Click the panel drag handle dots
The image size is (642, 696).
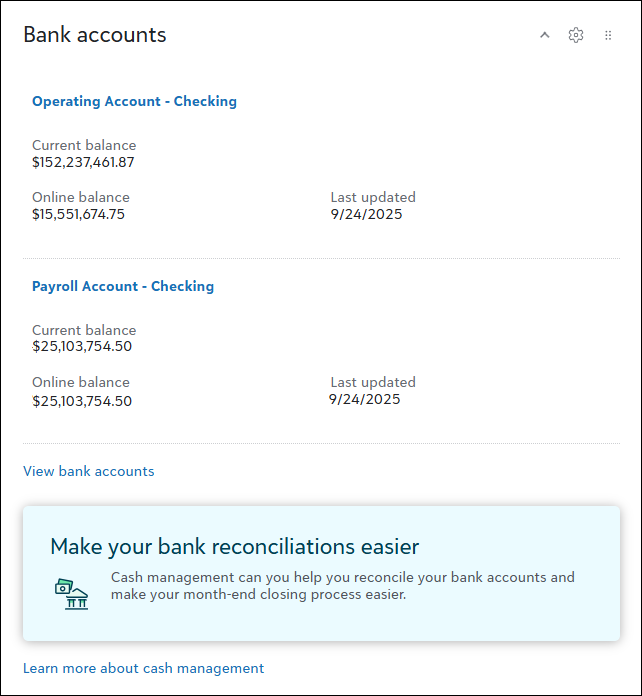point(608,35)
